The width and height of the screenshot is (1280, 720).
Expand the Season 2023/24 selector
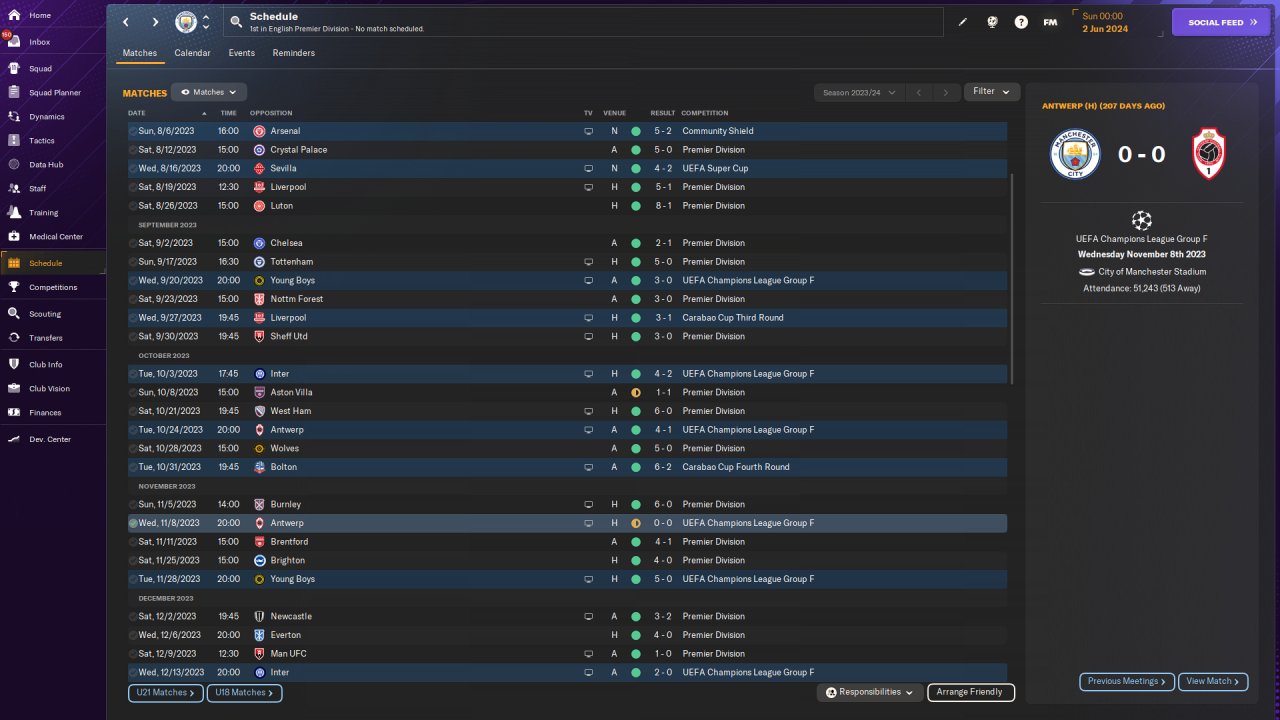point(858,92)
